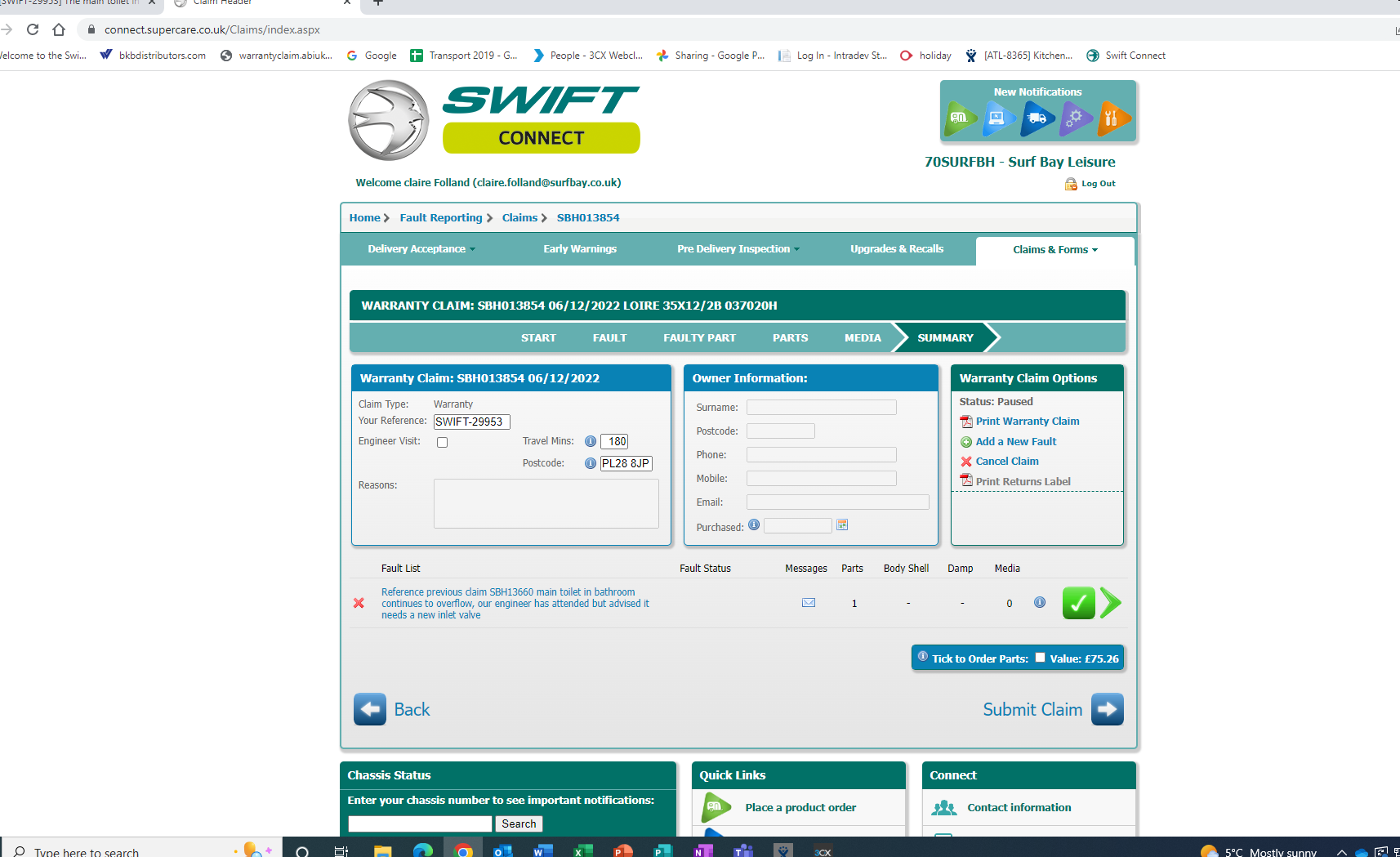
Task: Click the SBH013854 breadcrumb link
Action: click(588, 218)
